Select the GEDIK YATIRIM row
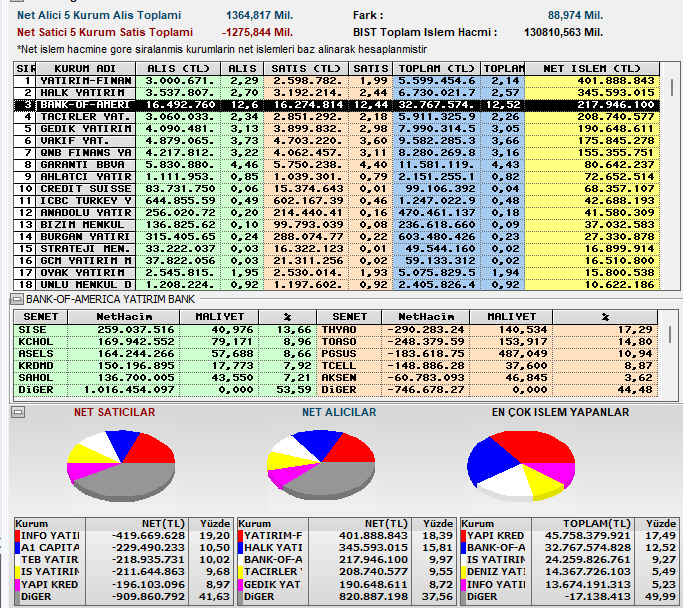This screenshot has height=608, width=683. coord(336,129)
